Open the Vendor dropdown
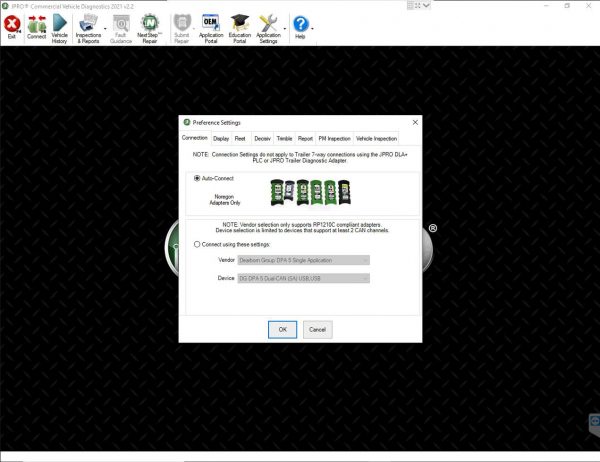This screenshot has width=600, height=462. (x=304, y=260)
